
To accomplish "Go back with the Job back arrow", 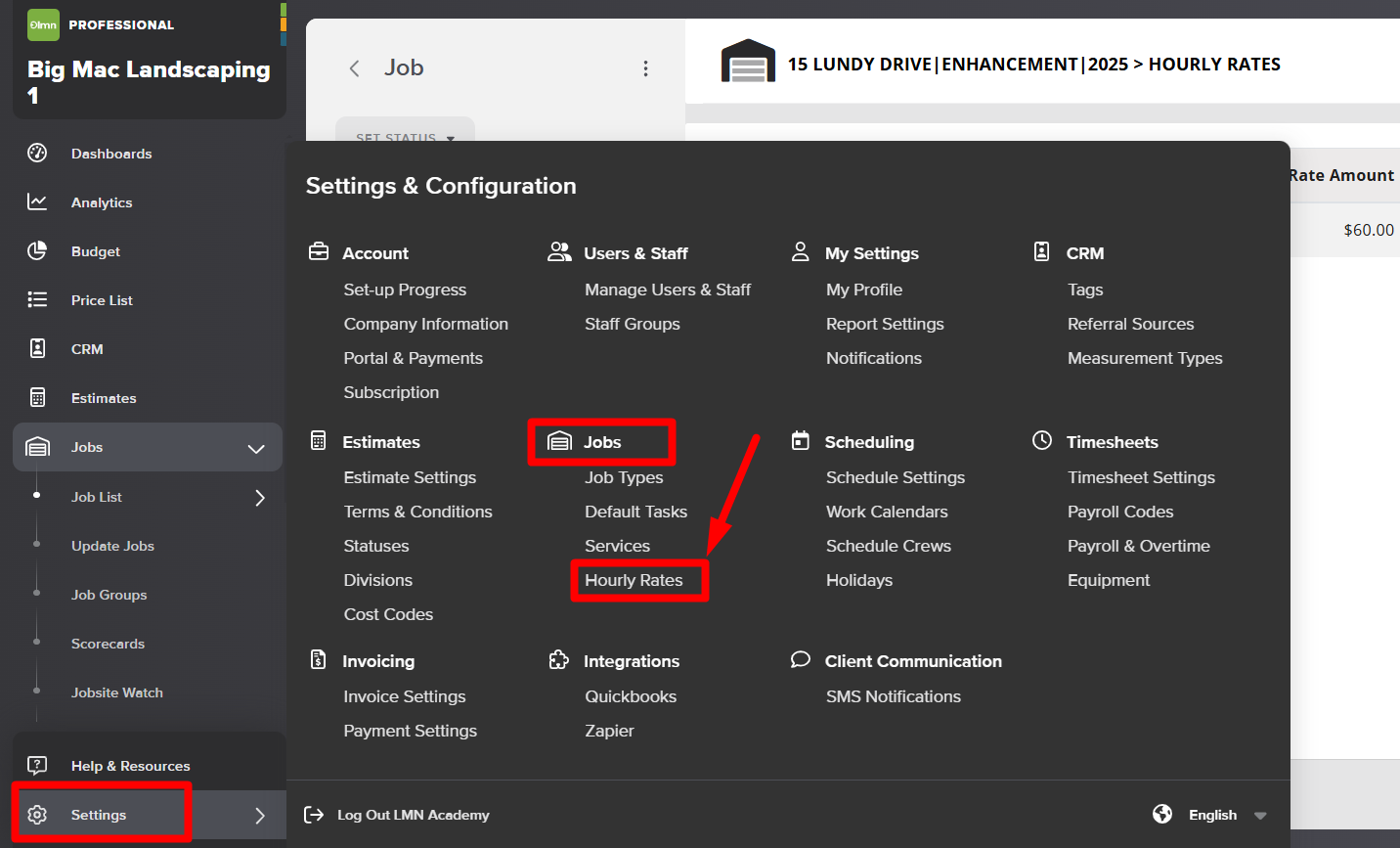I will click(354, 67).
